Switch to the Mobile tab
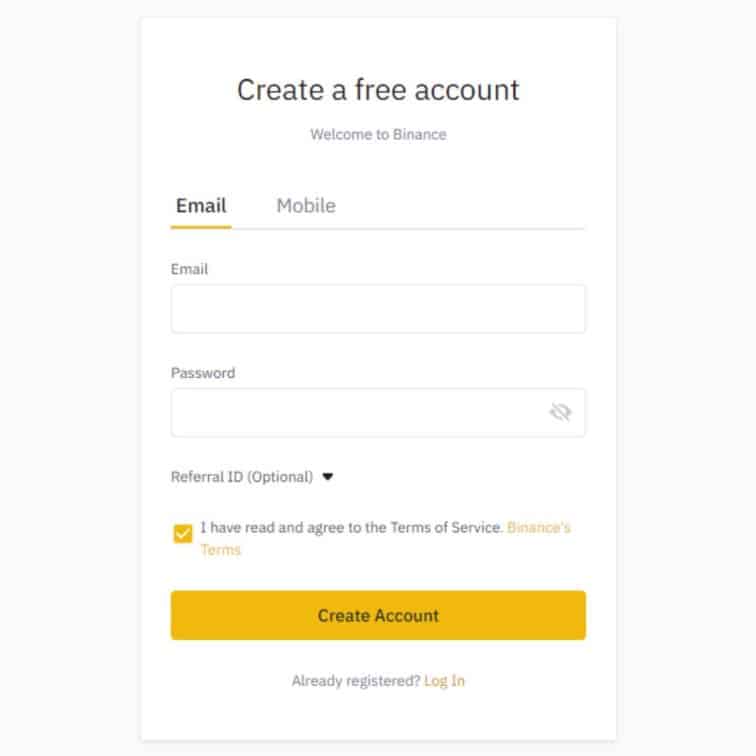 pyautogui.click(x=306, y=206)
